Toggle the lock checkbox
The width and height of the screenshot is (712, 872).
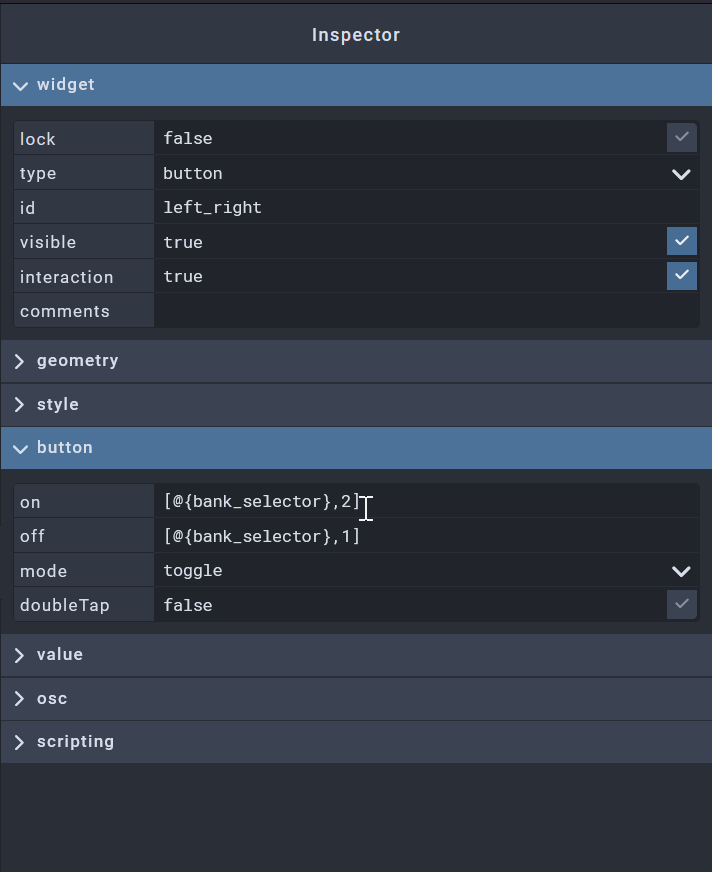681,138
